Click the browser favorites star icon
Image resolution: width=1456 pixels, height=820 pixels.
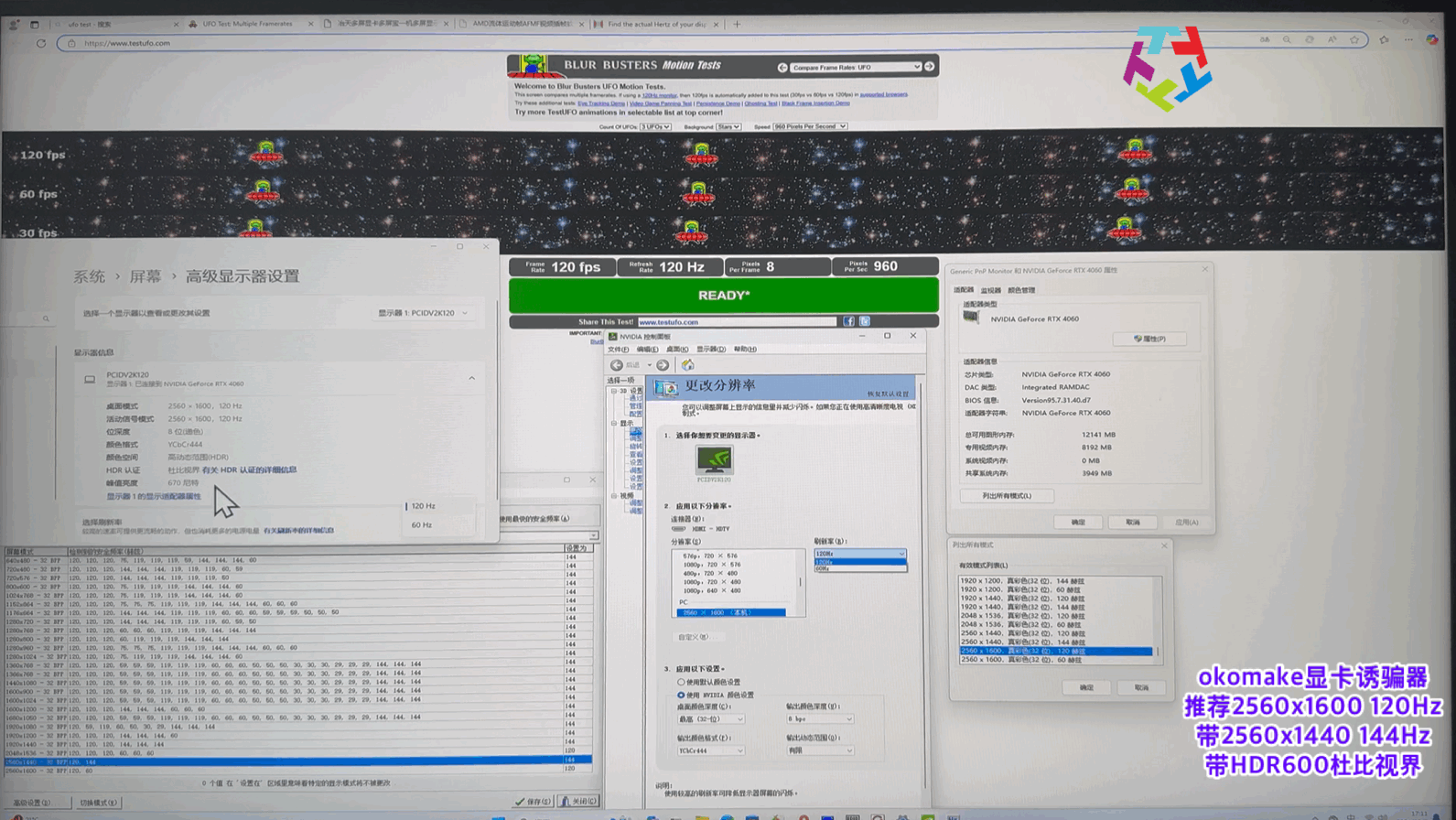pos(1354,40)
